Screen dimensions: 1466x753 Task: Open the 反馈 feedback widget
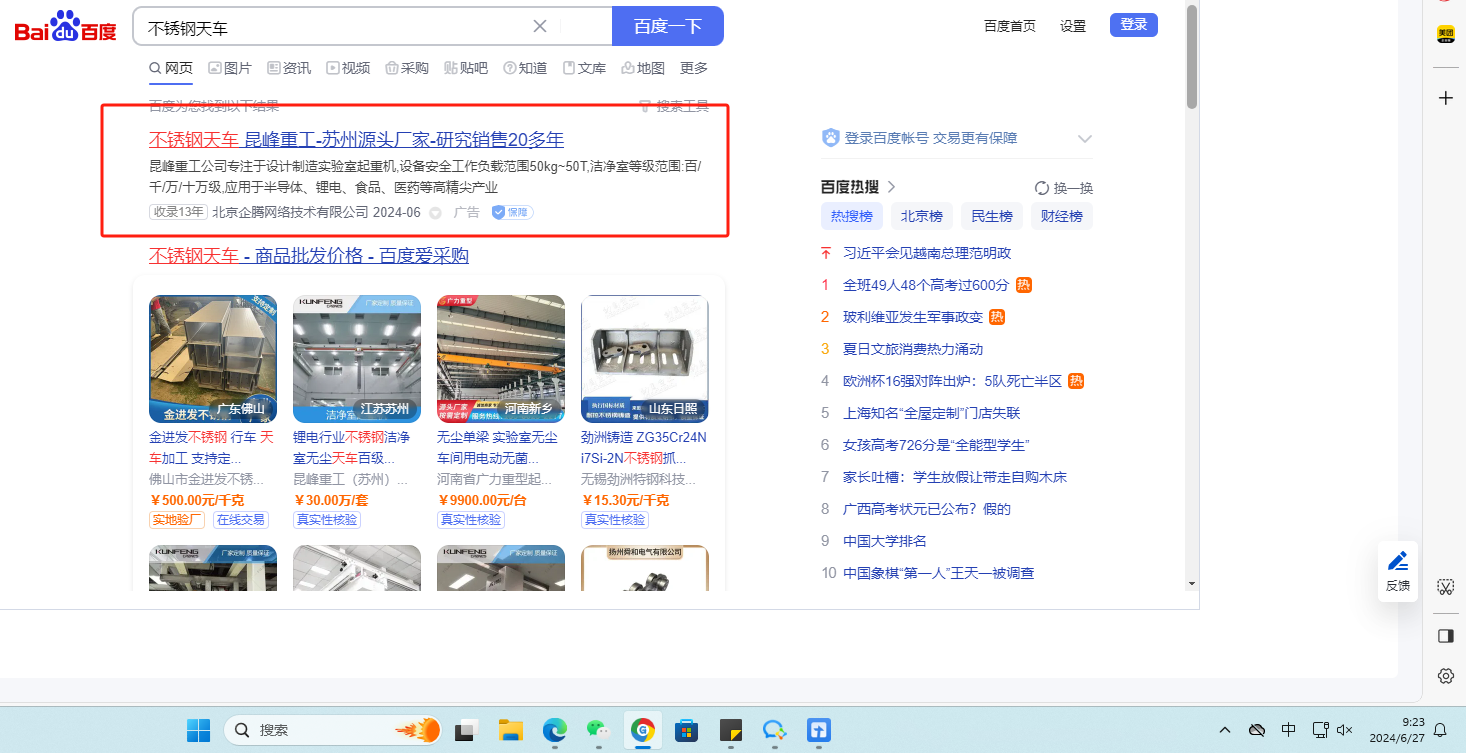coord(1398,571)
